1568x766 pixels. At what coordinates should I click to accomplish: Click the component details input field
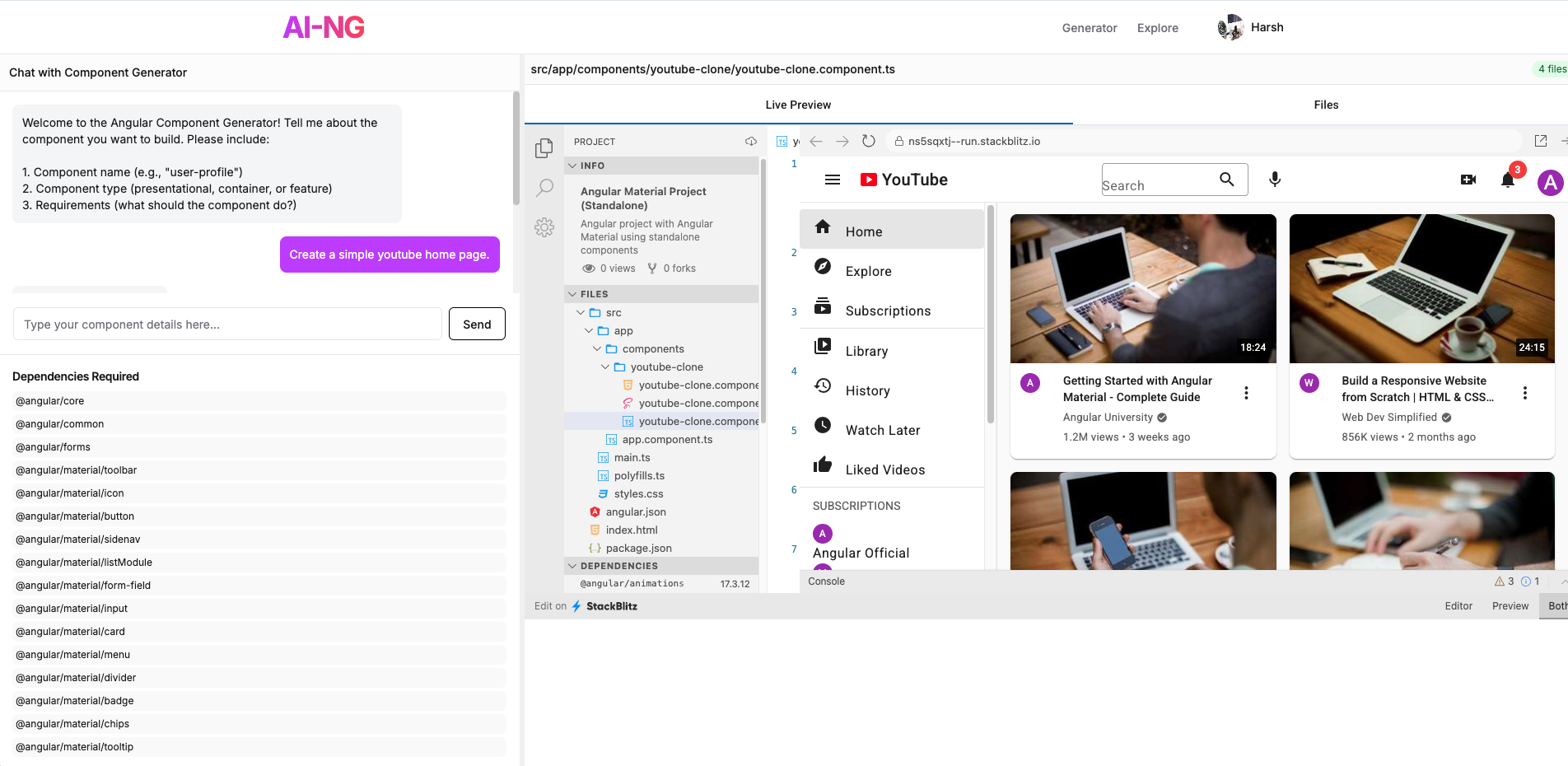tap(227, 324)
